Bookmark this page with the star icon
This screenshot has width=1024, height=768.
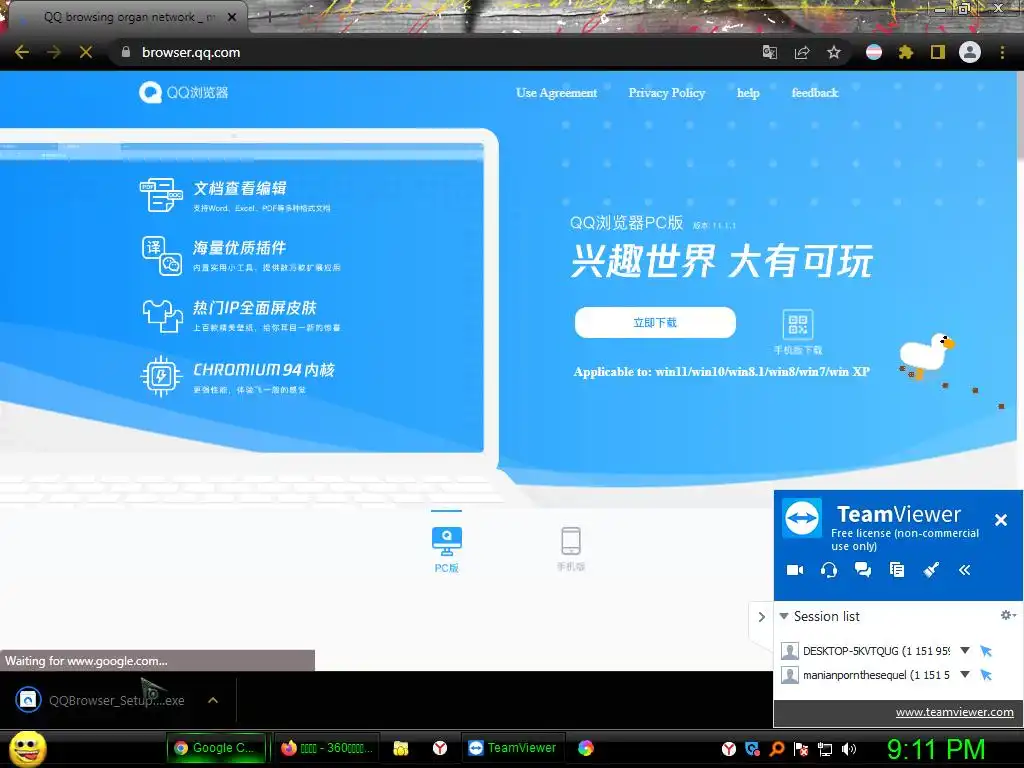(834, 52)
